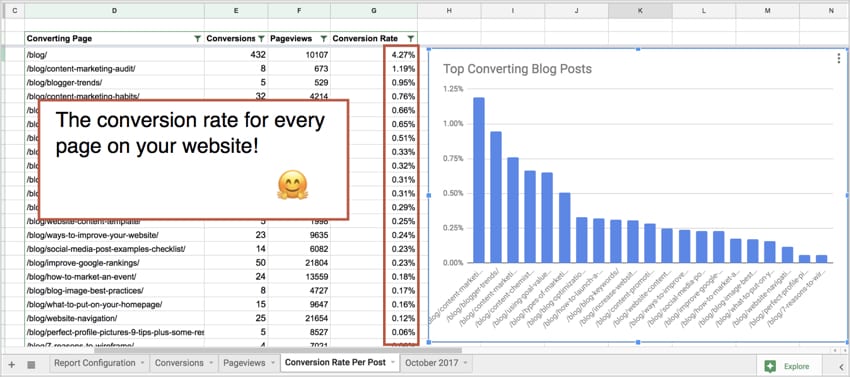Screen dimensions: 850x377
Task: Click the horizontal scrollbar under the sheet
Action: pos(277,350)
